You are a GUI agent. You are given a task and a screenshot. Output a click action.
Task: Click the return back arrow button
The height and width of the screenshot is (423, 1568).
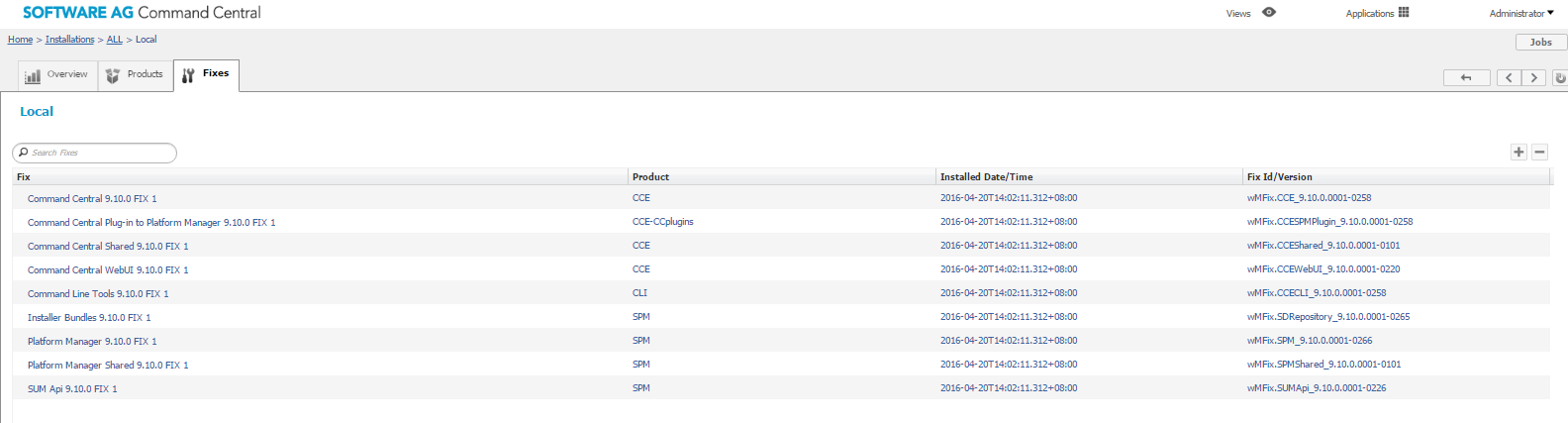tap(1466, 78)
